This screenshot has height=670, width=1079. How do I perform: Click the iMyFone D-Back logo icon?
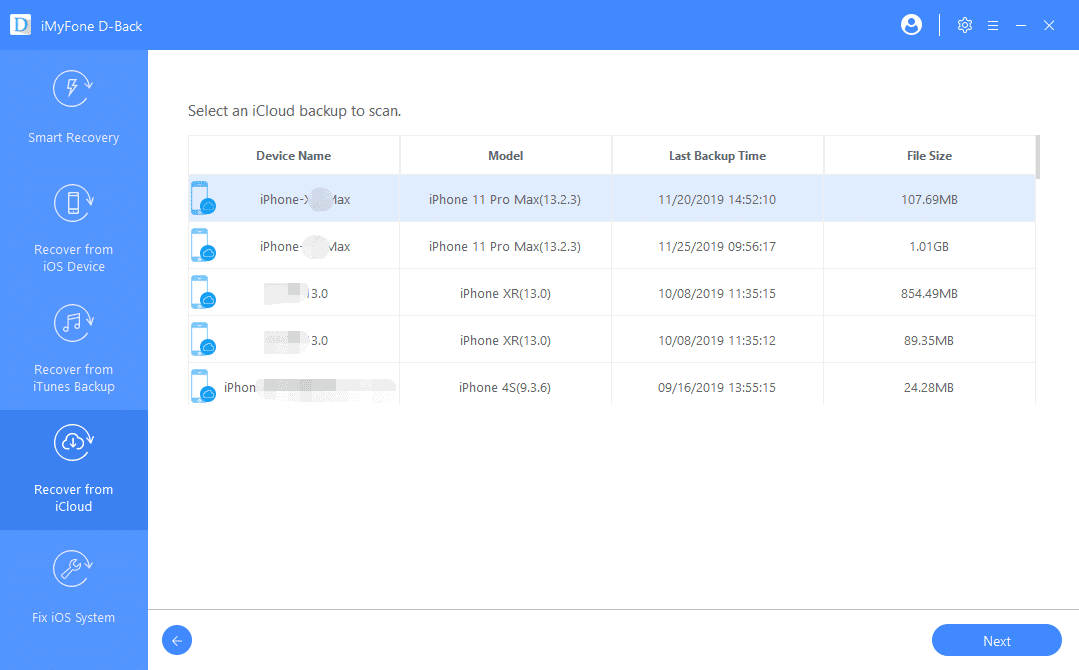pos(20,25)
